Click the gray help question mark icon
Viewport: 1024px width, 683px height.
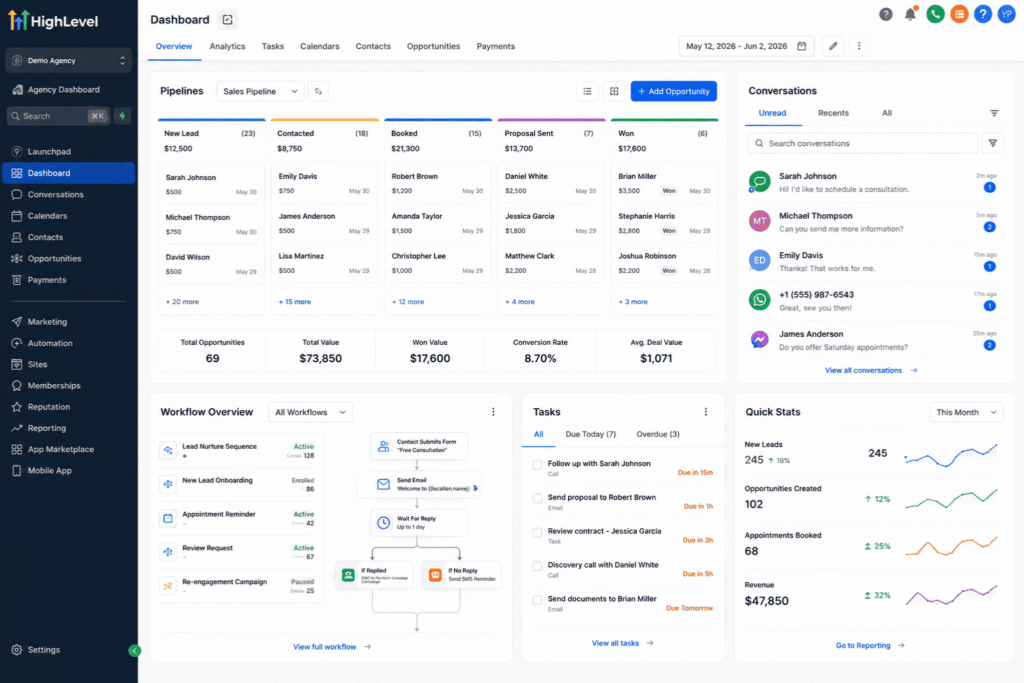886,14
